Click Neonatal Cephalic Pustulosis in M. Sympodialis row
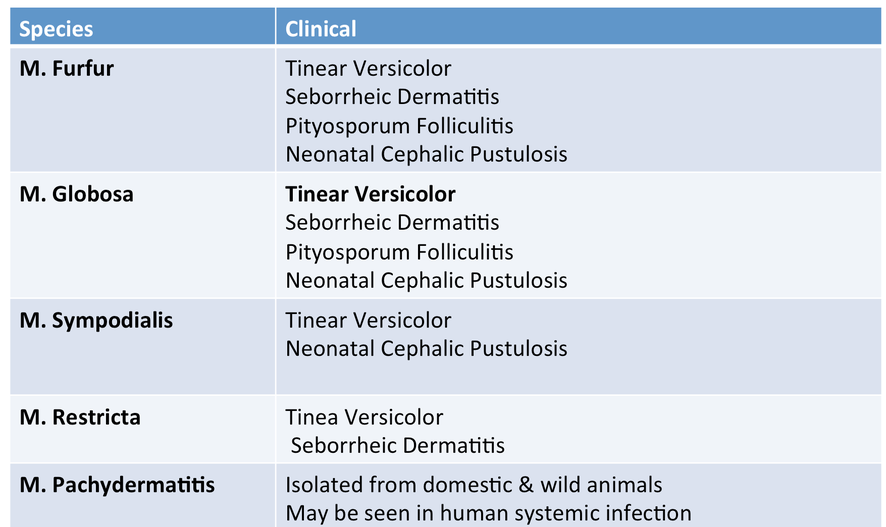The image size is (886, 527). (426, 349)
